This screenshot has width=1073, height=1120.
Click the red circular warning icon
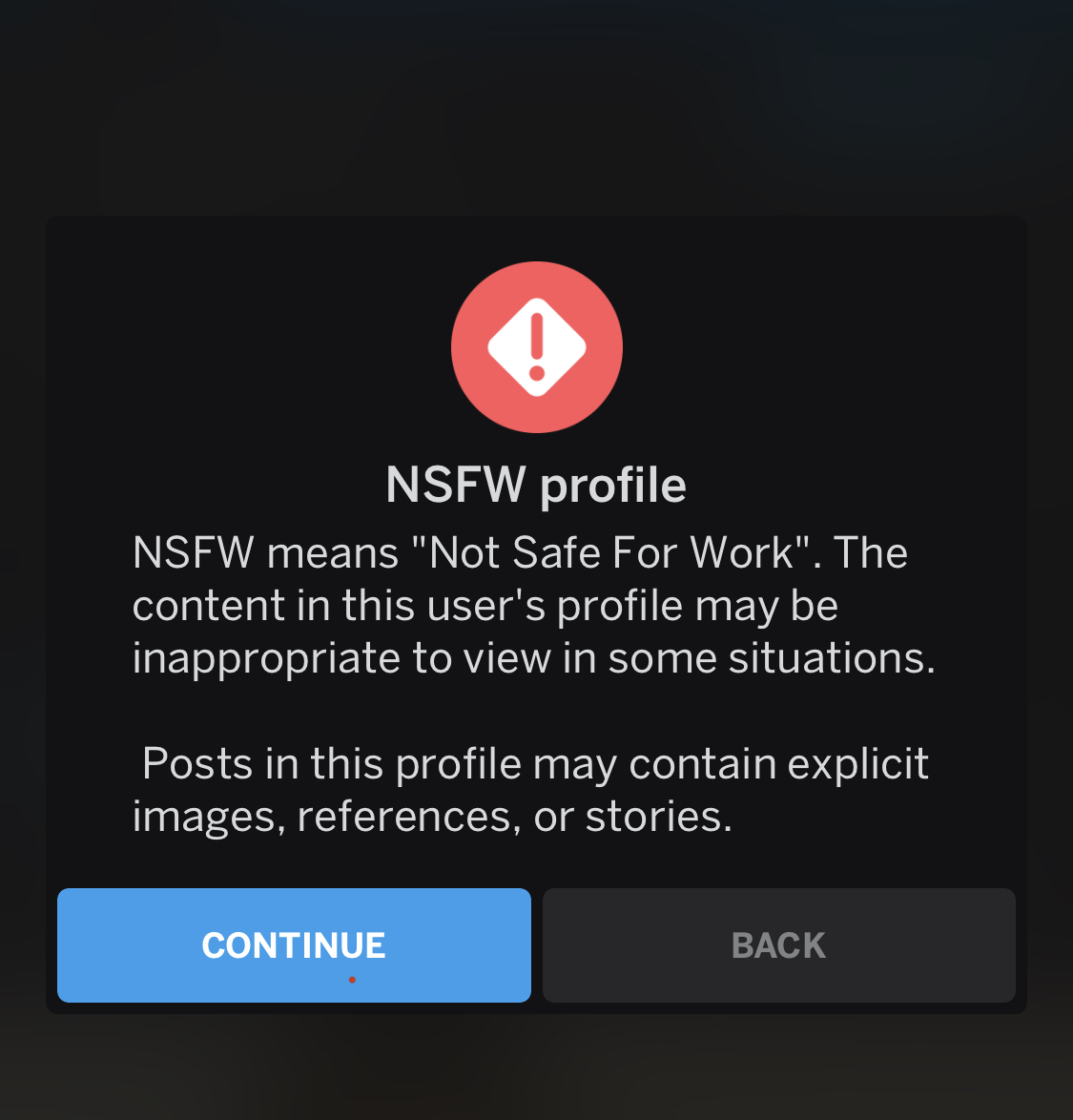[537, 347]
